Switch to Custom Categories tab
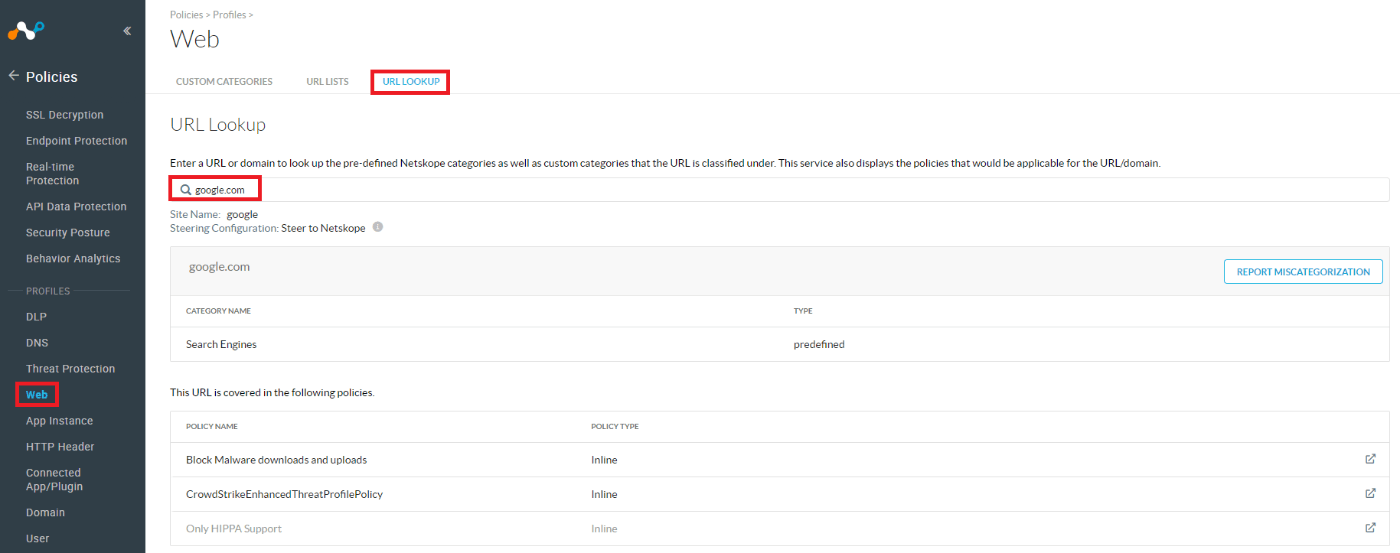 (x=224, y=82)
